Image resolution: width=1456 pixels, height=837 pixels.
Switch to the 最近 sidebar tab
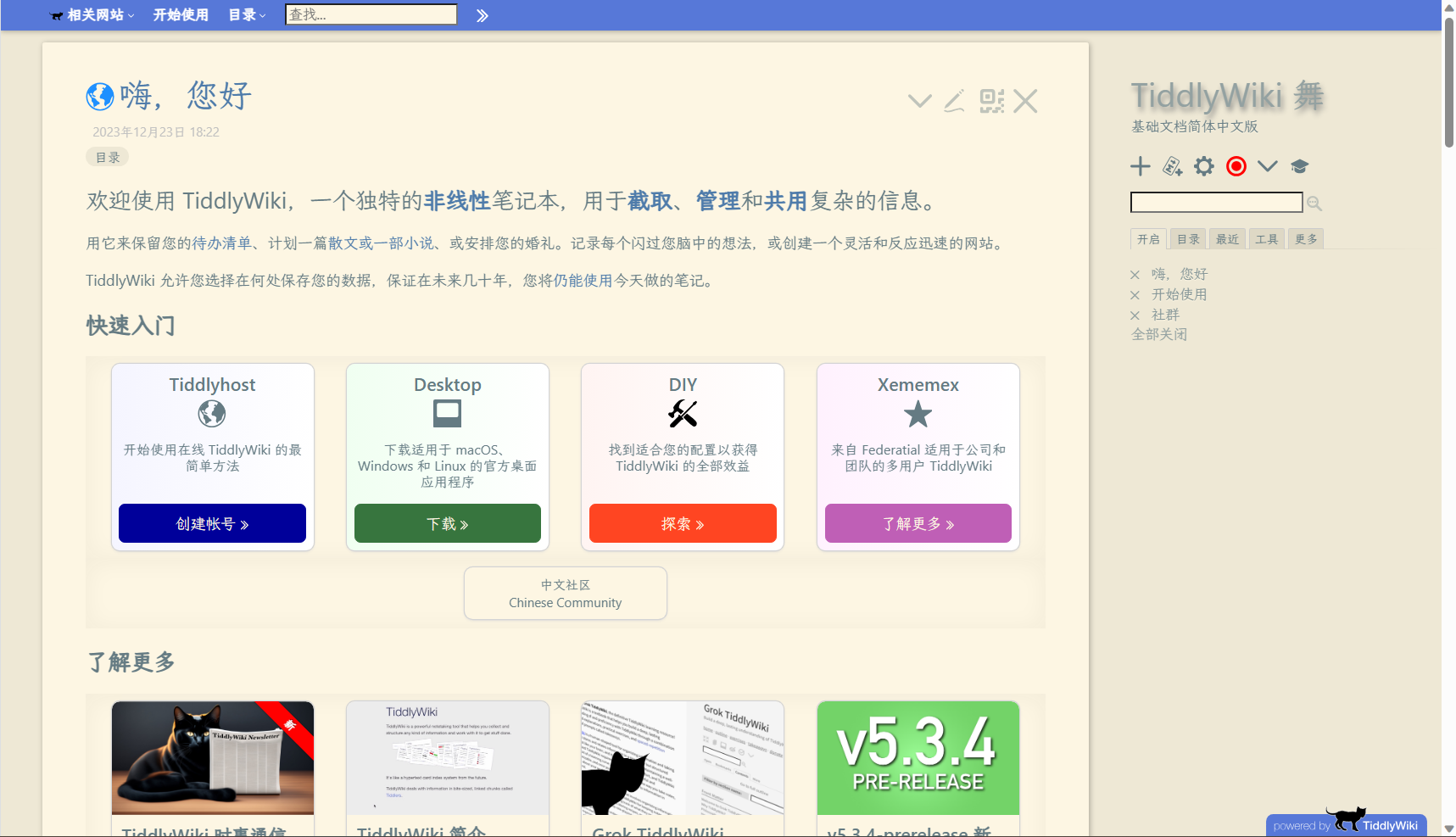click(1227, 239)
